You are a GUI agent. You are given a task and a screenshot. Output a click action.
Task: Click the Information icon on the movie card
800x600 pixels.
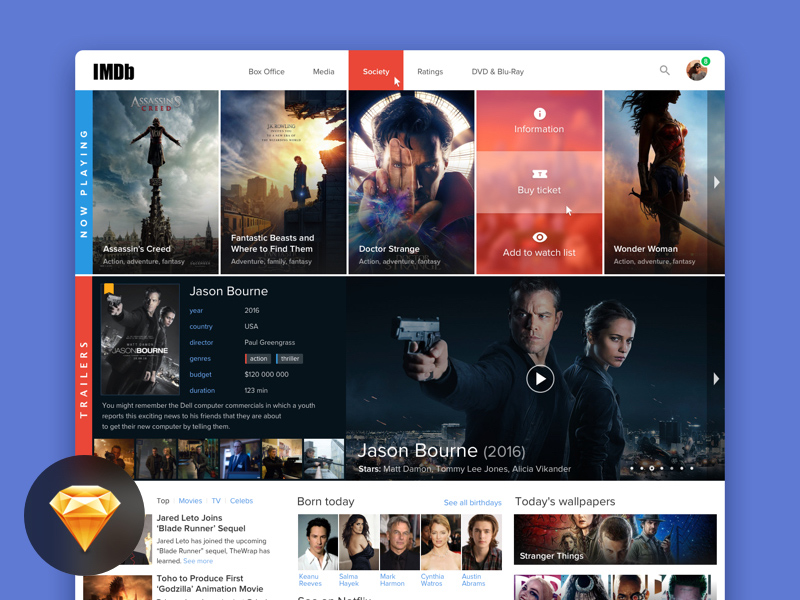point(539,114)
